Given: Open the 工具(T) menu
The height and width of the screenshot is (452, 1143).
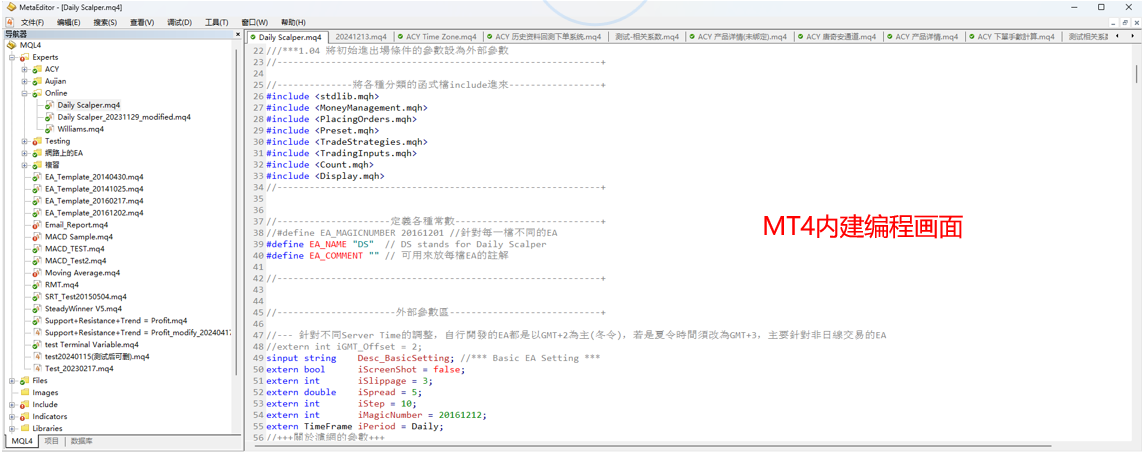Looking at the screenshot, I should [216, 22].
